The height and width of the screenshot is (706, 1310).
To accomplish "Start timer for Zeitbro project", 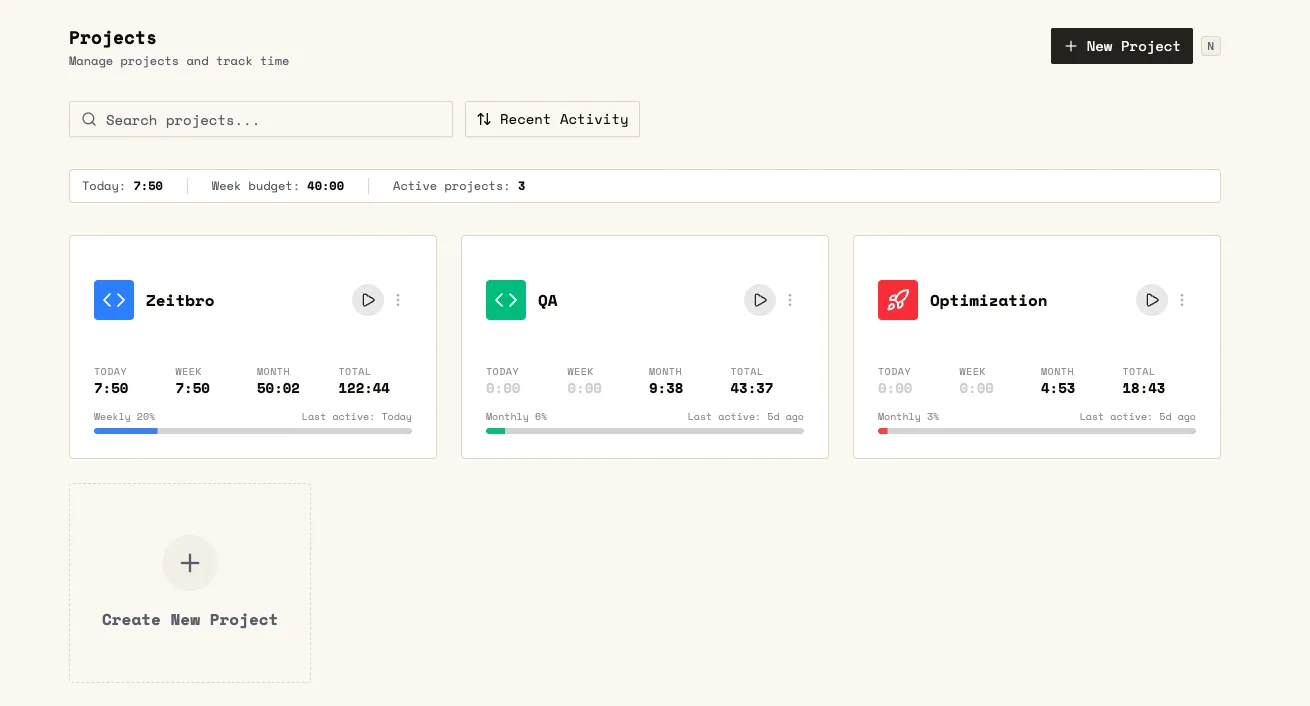I will 368,300.
